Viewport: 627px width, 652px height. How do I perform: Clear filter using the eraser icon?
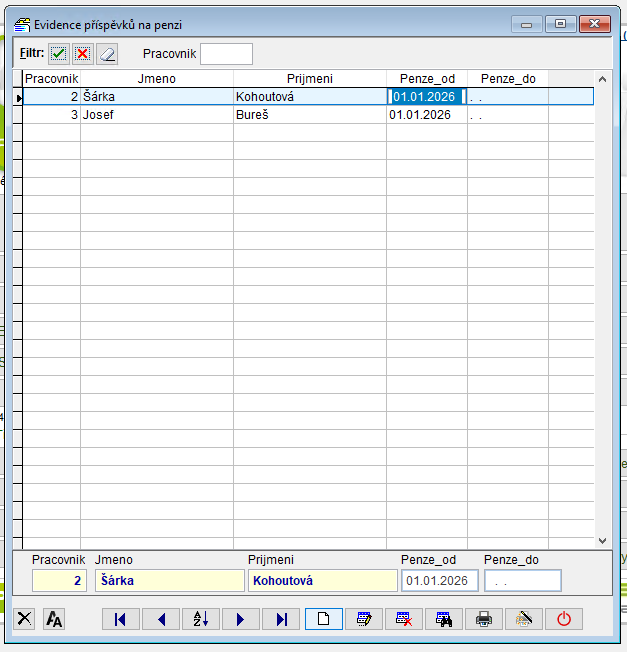tap(107, 54)
